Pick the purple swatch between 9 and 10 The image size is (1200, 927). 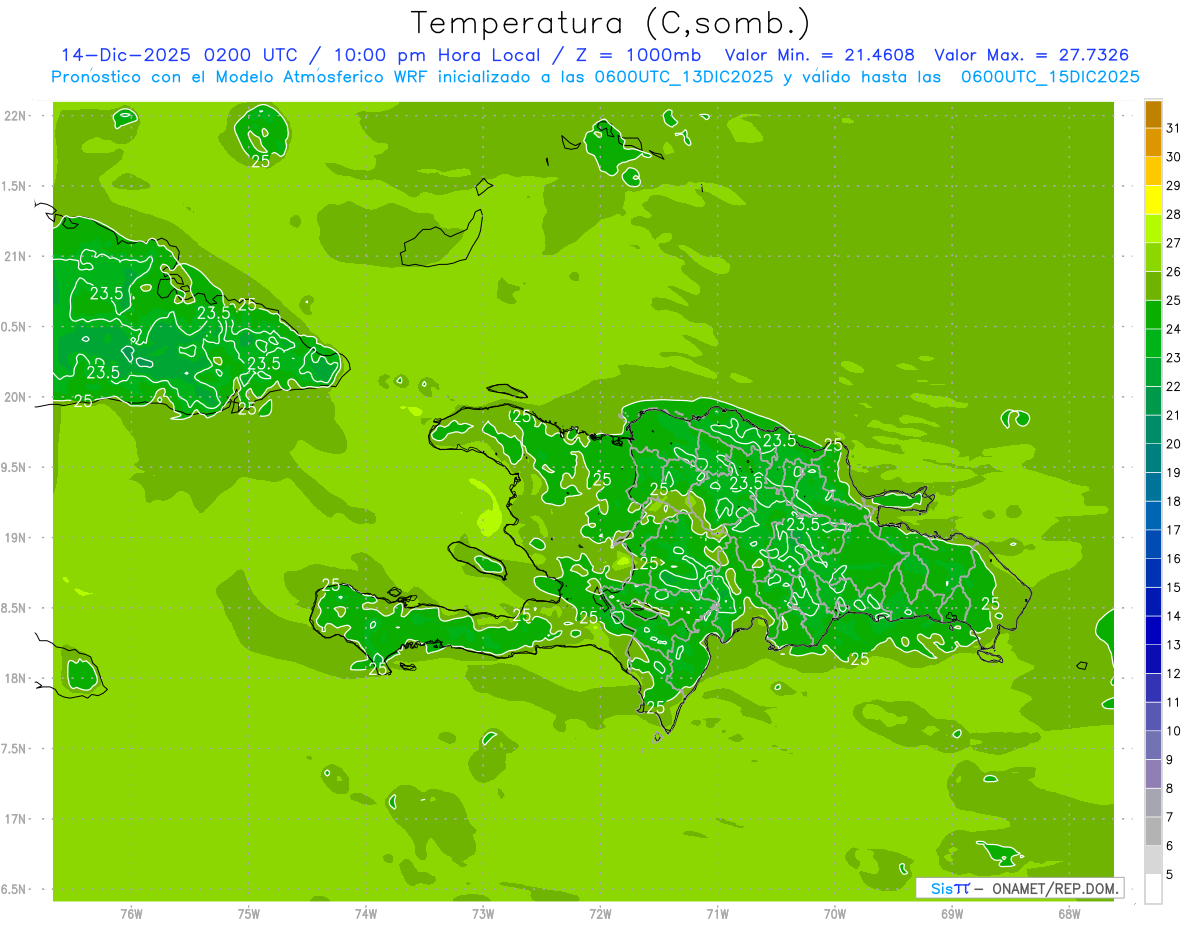(x=1153, y=746)
